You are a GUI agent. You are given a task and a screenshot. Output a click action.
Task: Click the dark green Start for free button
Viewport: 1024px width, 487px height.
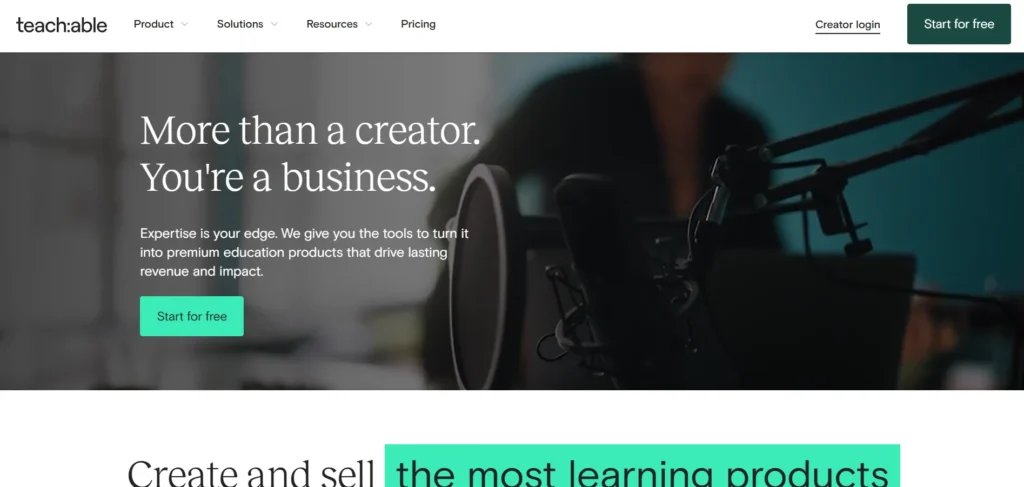tap(959, 24)
